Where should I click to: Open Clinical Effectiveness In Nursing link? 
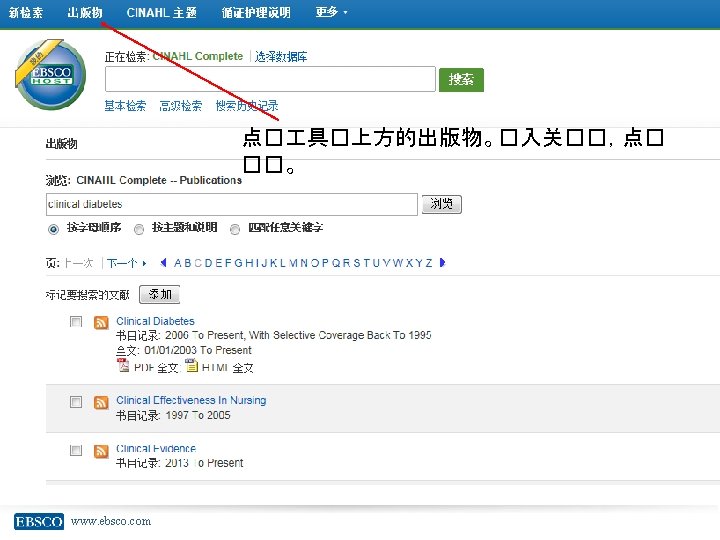(191, 400)
